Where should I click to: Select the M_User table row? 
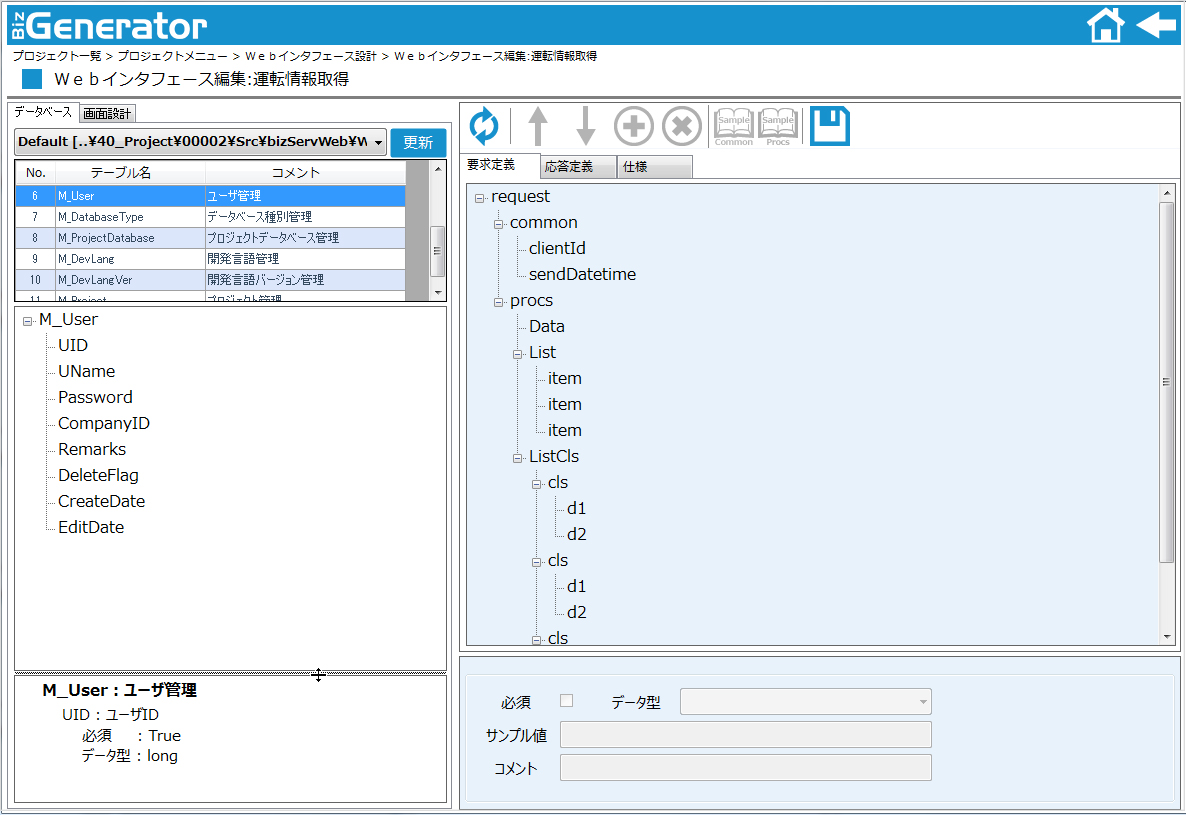click(210, 196)
